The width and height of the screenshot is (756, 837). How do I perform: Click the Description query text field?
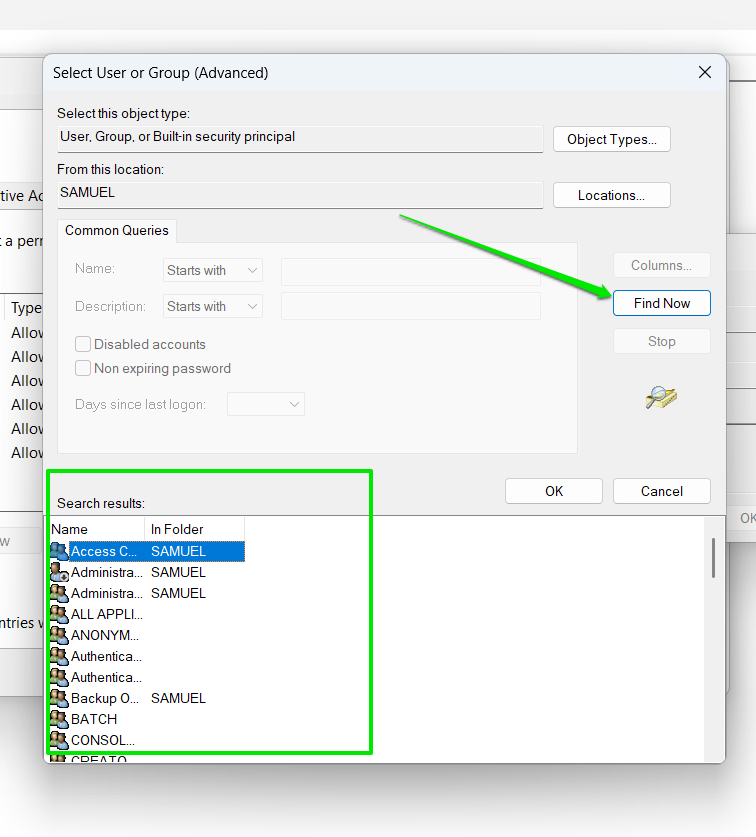(411, 306)
